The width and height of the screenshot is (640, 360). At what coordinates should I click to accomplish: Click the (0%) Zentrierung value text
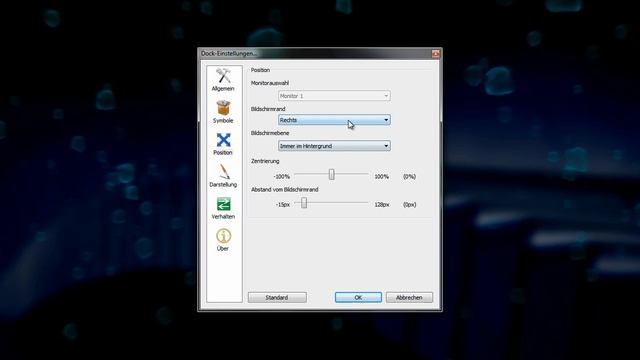409,177
